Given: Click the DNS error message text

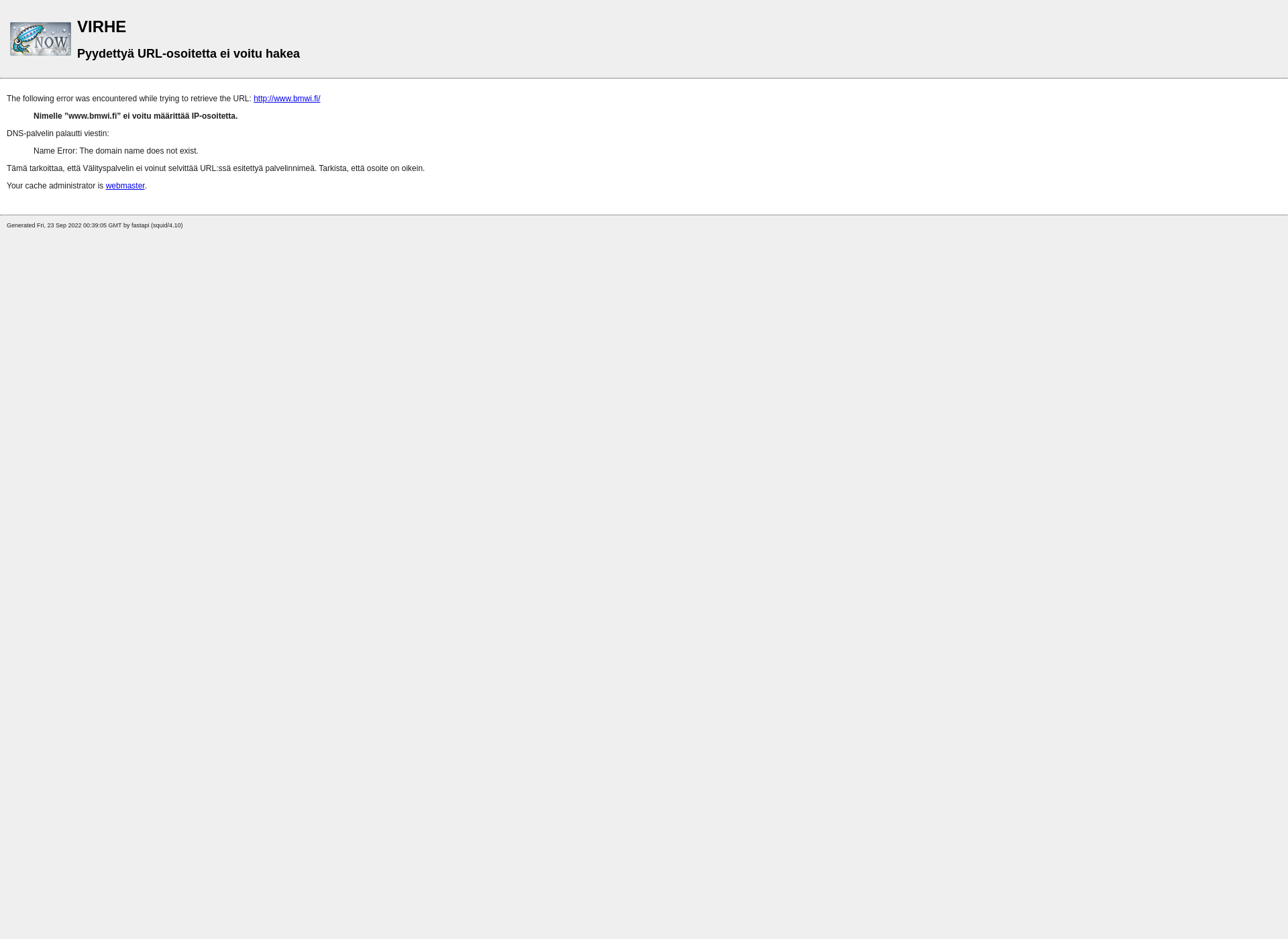Looking at the screenshot, I should [x=115, y=150].
